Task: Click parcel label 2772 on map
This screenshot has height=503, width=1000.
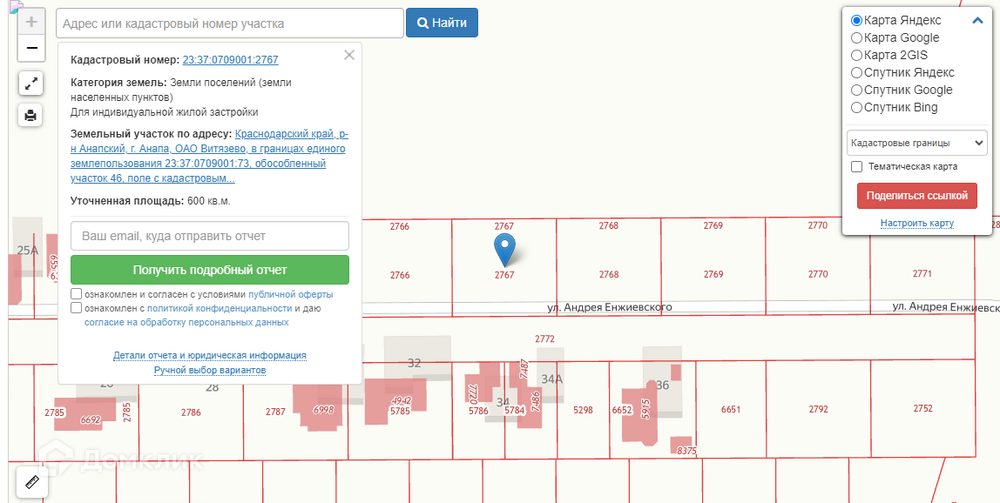Action: (x=545, y=339)
